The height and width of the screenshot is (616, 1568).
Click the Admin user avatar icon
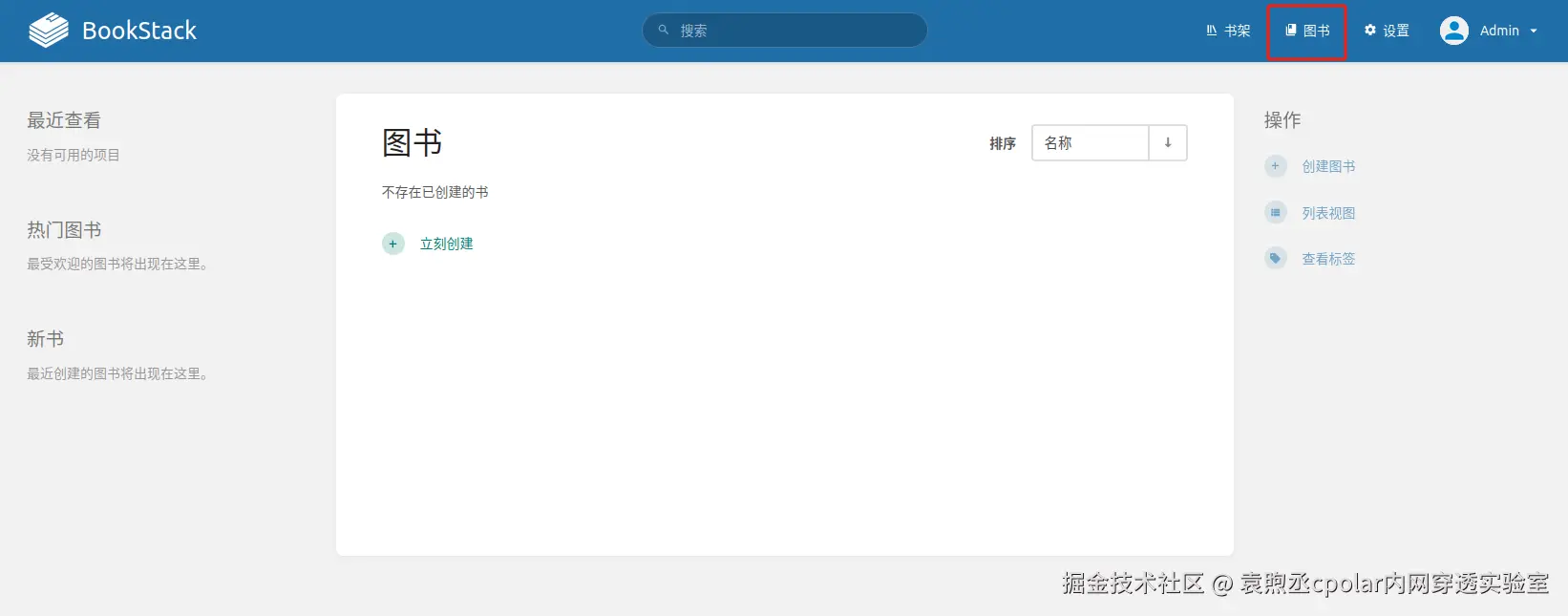click(x=1454, y=31)
